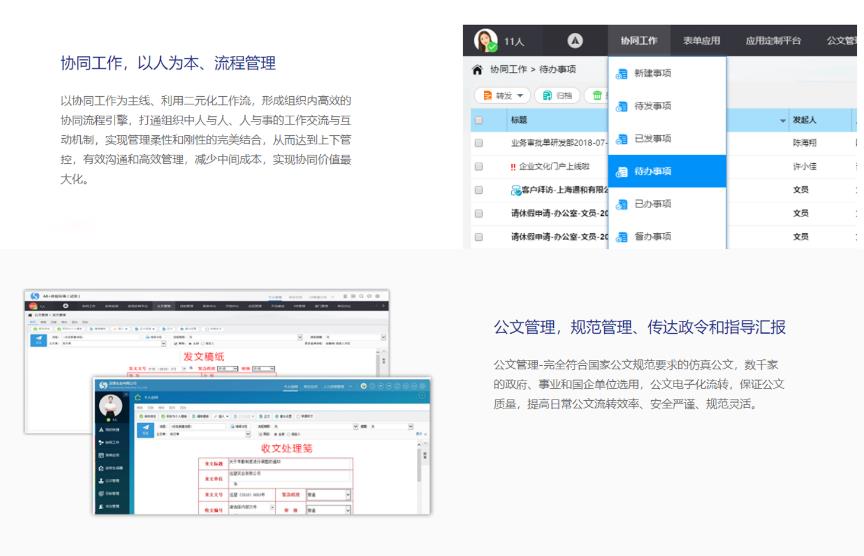Click the red exclamation mark before 企业文化门户上线啦

click(513, 166)
